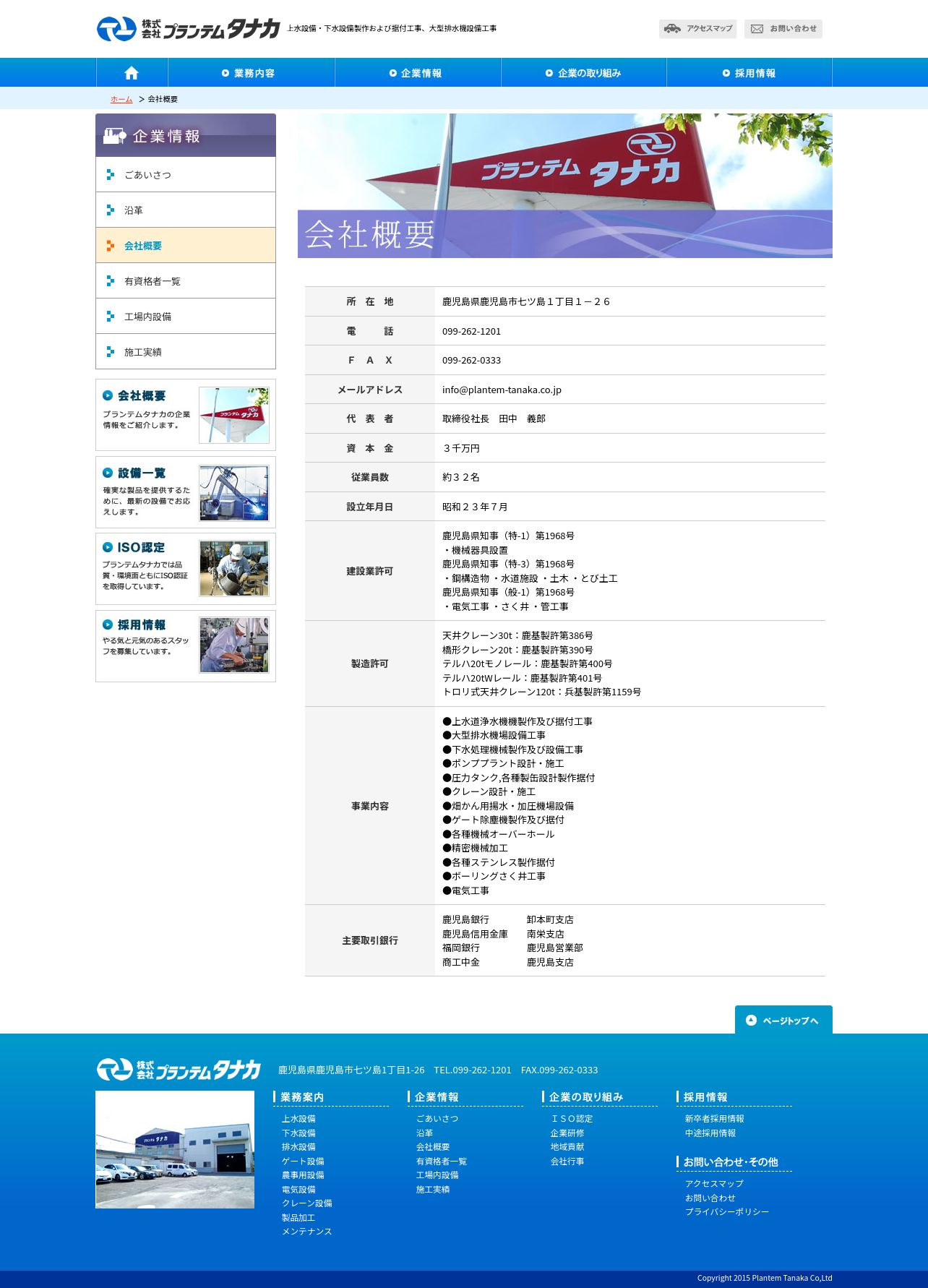
Task: Select 有資格者一覧 in the sidebar
Action: 186,281
